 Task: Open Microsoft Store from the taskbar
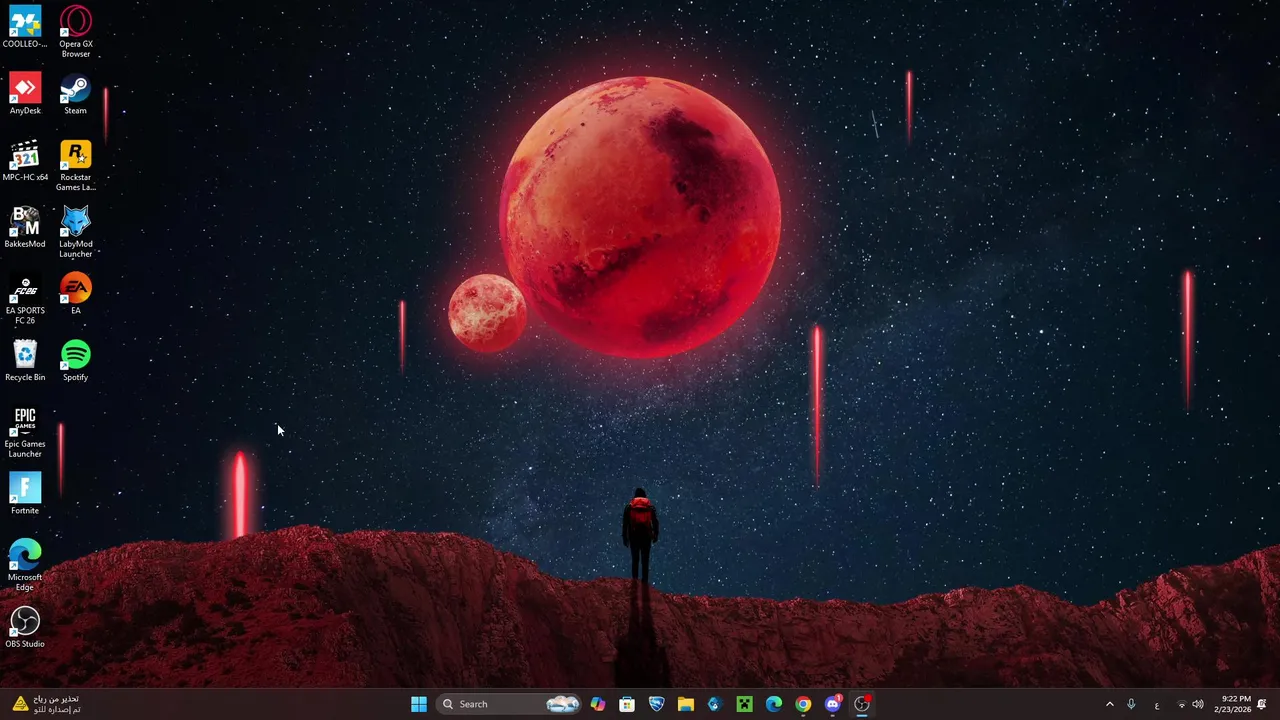tap(627, 704)
